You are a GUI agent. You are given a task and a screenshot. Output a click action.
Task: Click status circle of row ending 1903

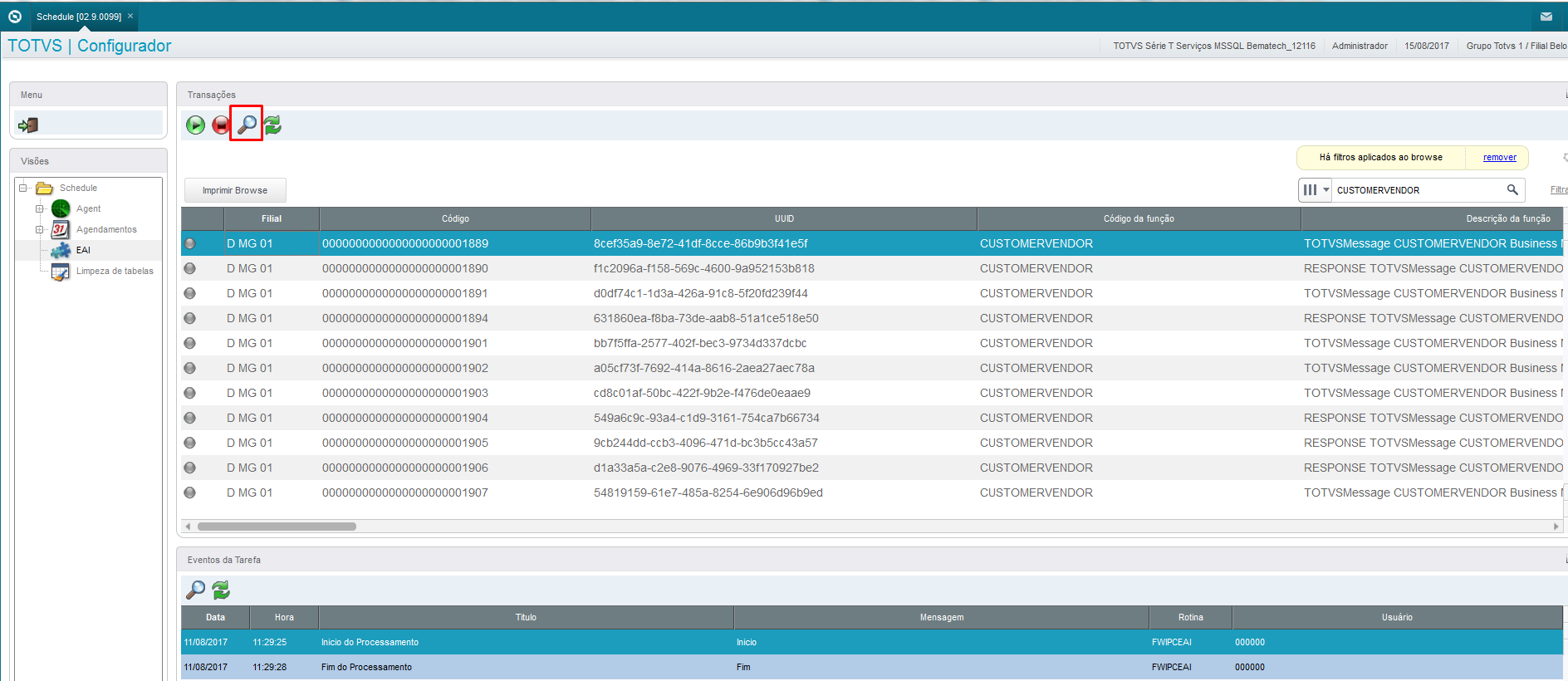click(x=190, y=393)
